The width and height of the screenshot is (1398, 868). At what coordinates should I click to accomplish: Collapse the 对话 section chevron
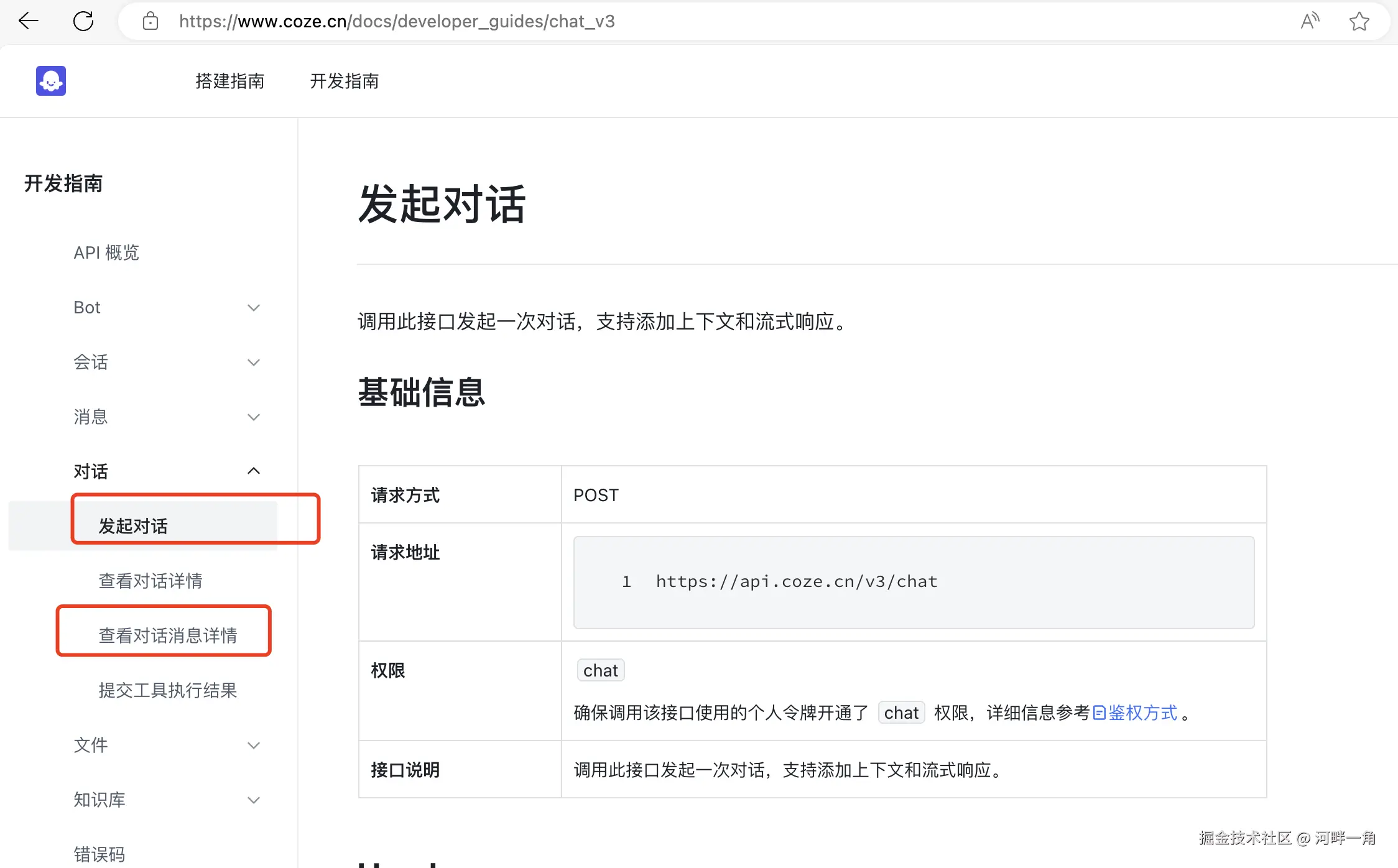pyautogui.click(x=253, y=471)
